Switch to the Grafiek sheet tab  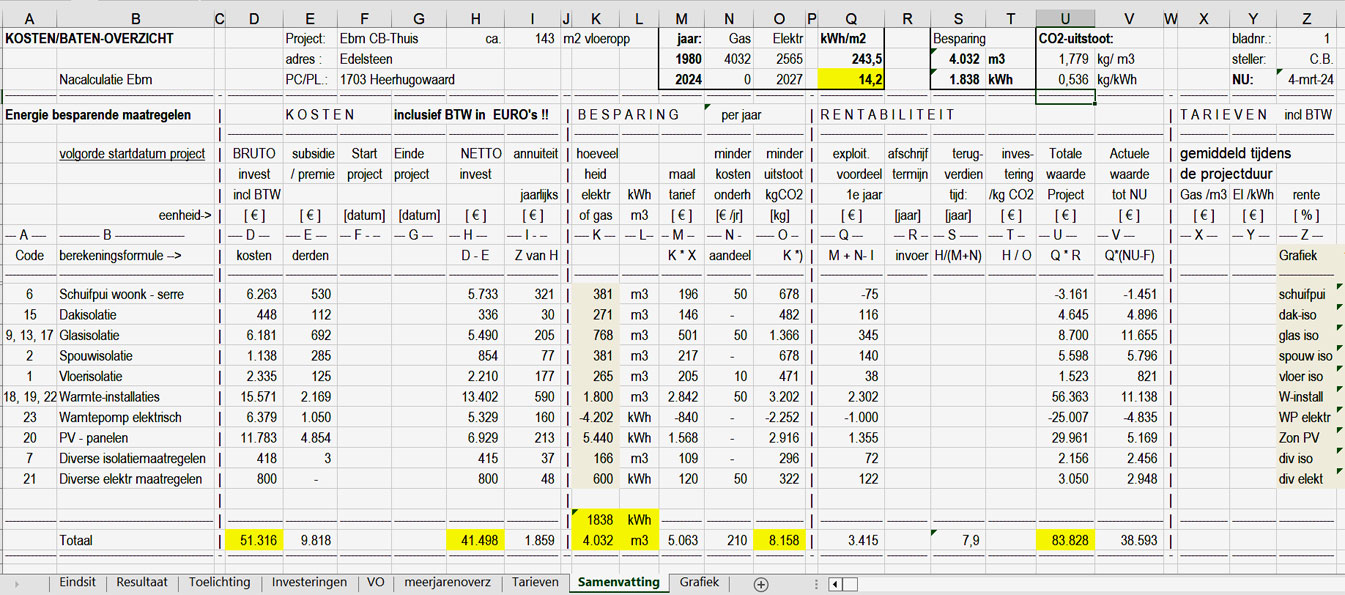[699, 582]
